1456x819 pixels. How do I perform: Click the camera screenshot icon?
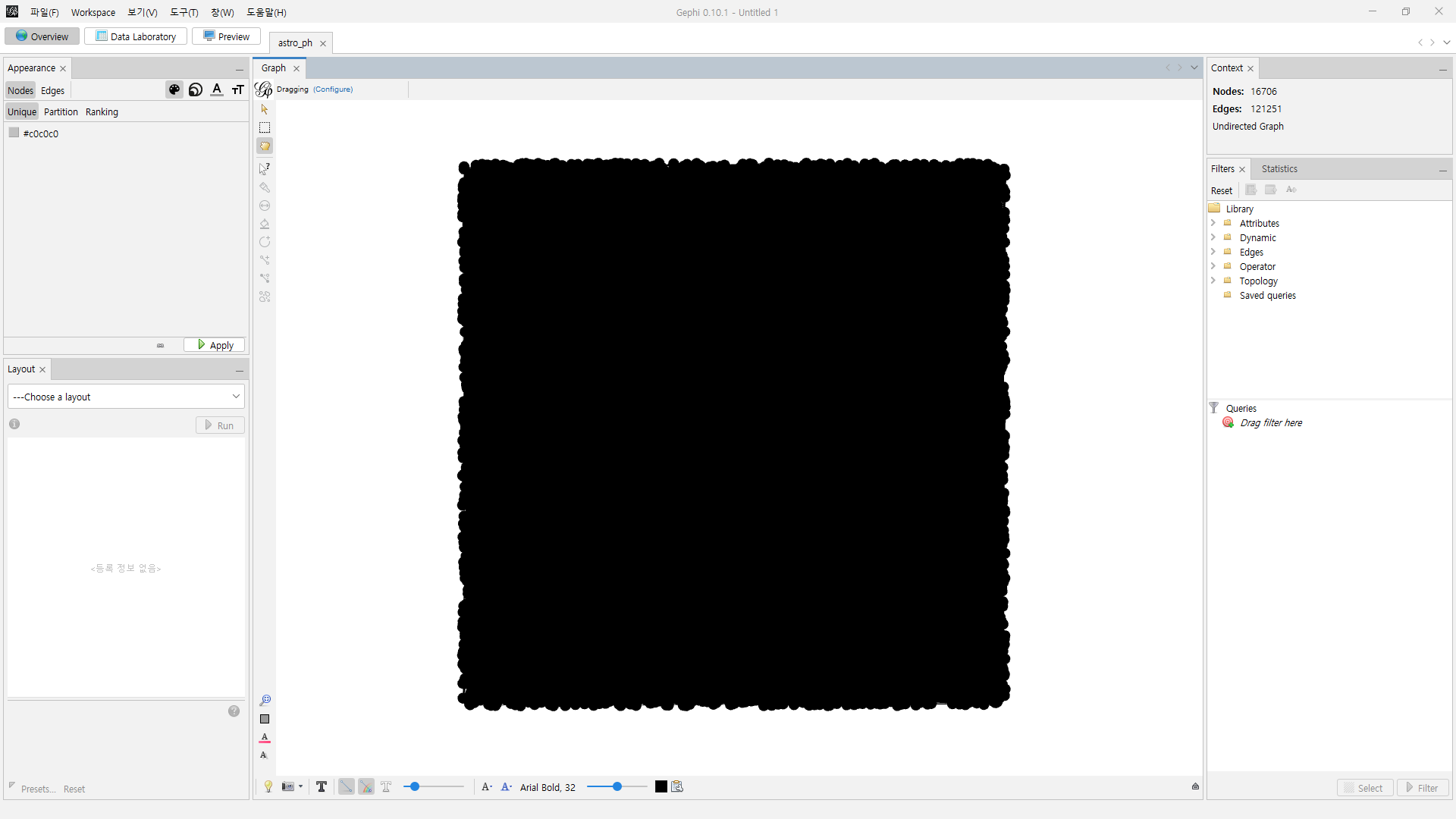coord(288,786)
